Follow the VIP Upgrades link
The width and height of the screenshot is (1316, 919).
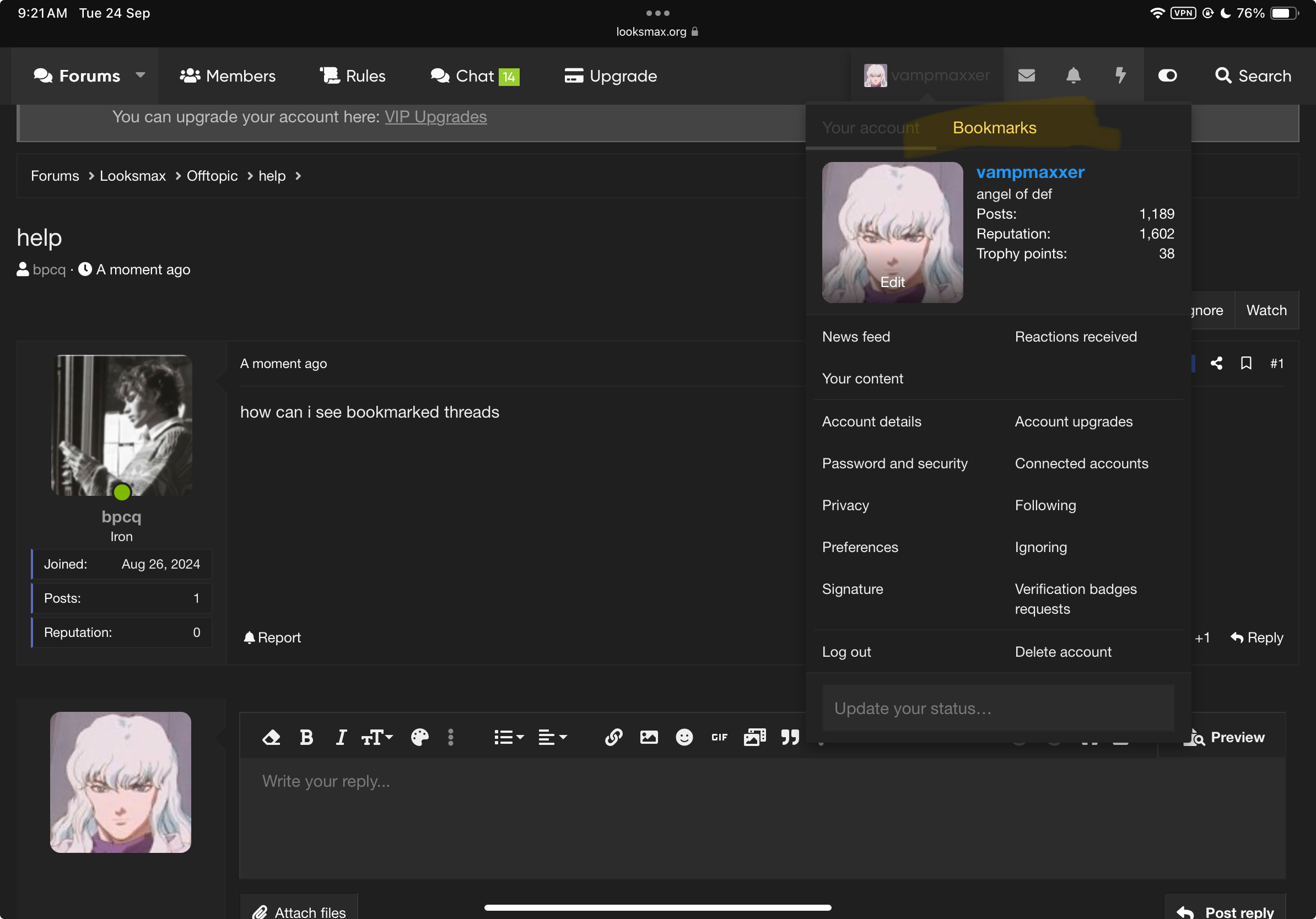pos(435,117)
